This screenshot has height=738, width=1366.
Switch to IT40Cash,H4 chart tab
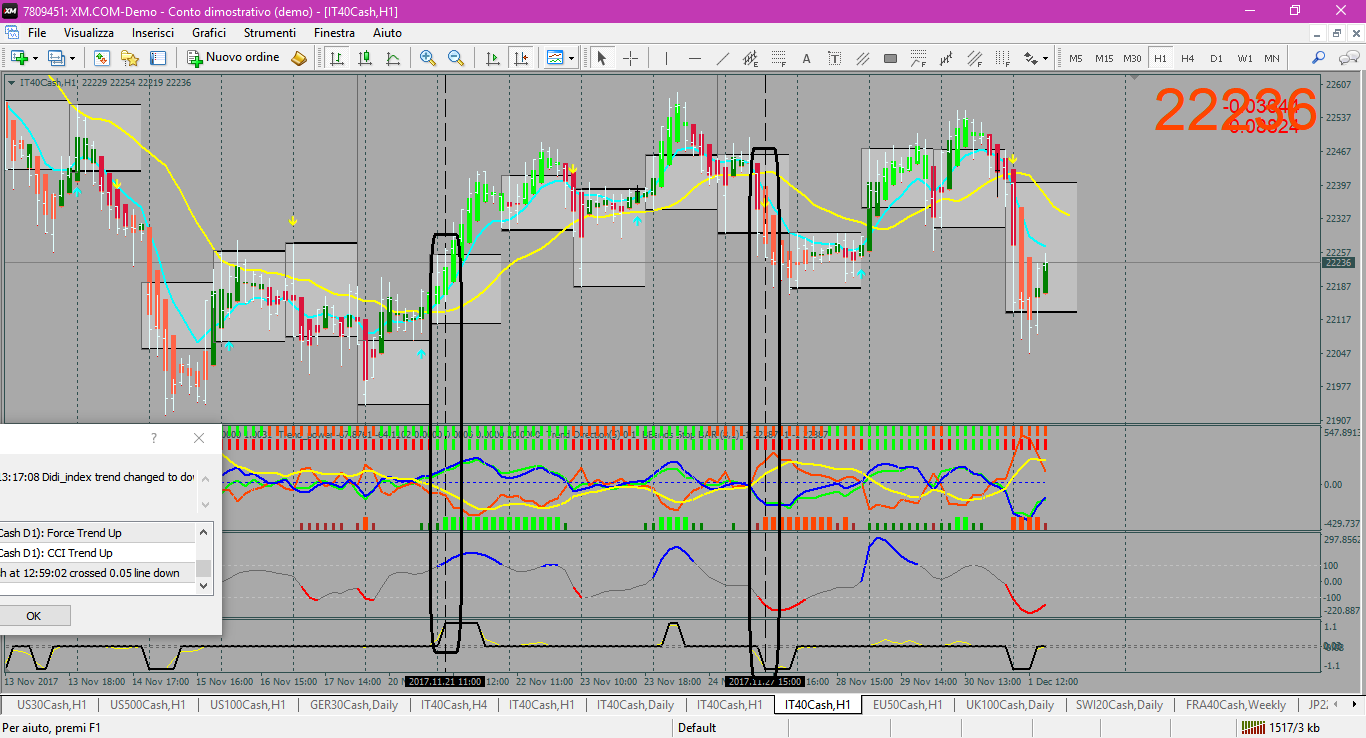[x=454, y=705]
